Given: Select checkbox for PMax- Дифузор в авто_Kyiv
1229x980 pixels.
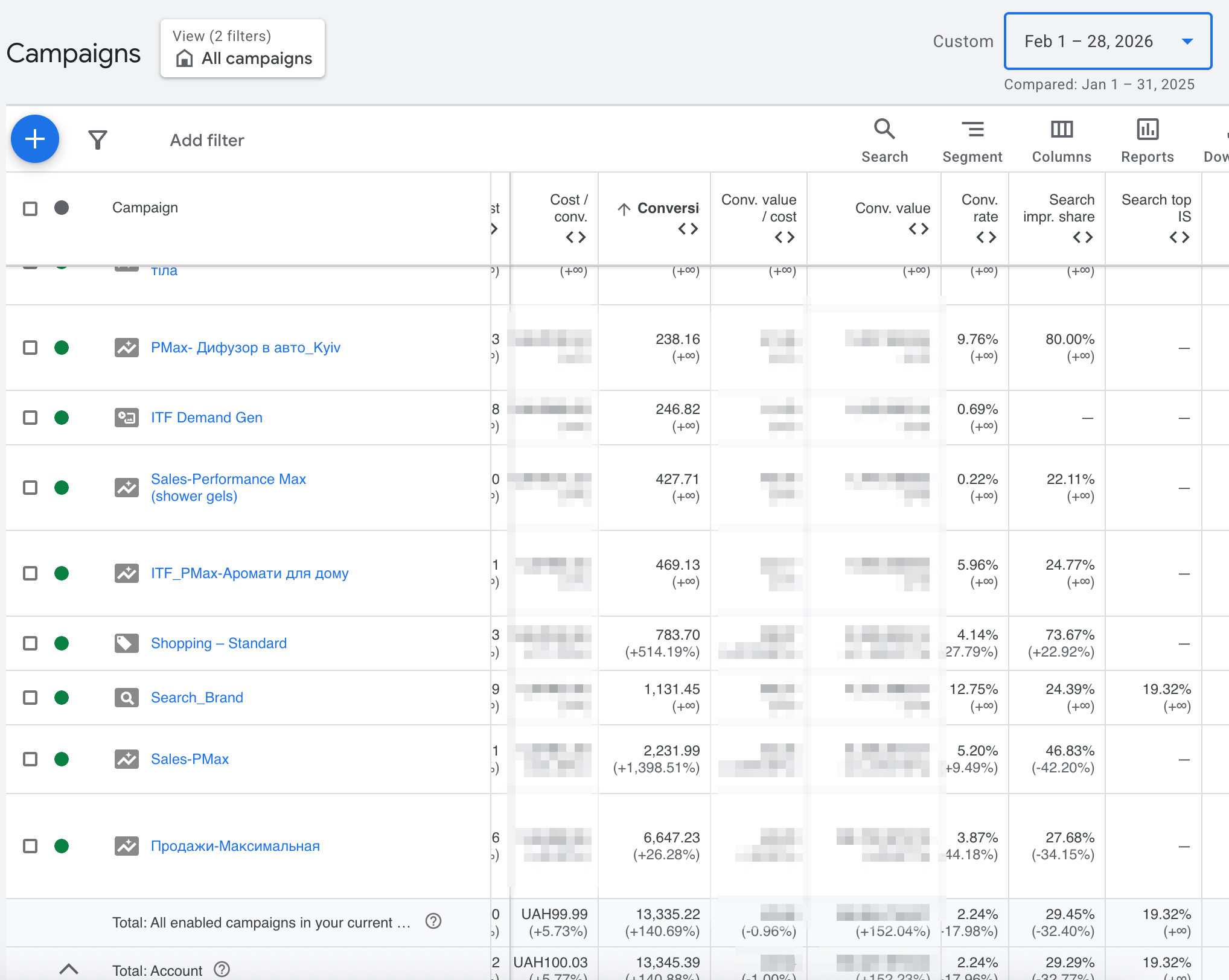Looking at the screenshot, I should [30, 348].
